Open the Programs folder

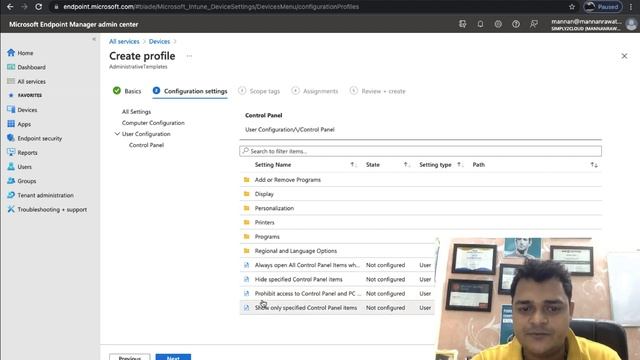click(267, 237)
